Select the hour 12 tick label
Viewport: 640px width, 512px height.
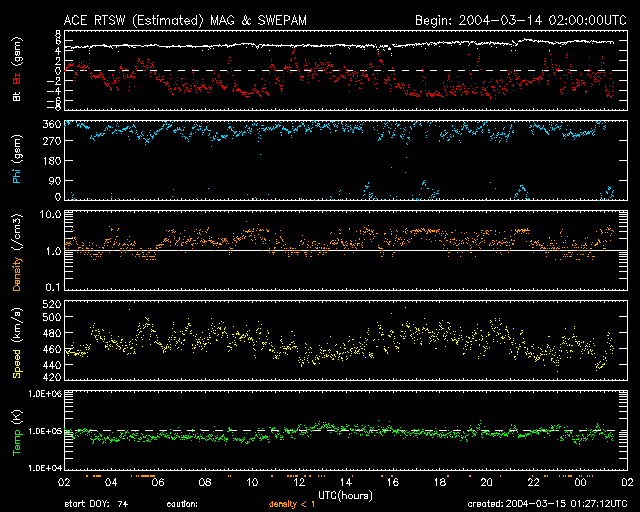click(x=297, y=482)
